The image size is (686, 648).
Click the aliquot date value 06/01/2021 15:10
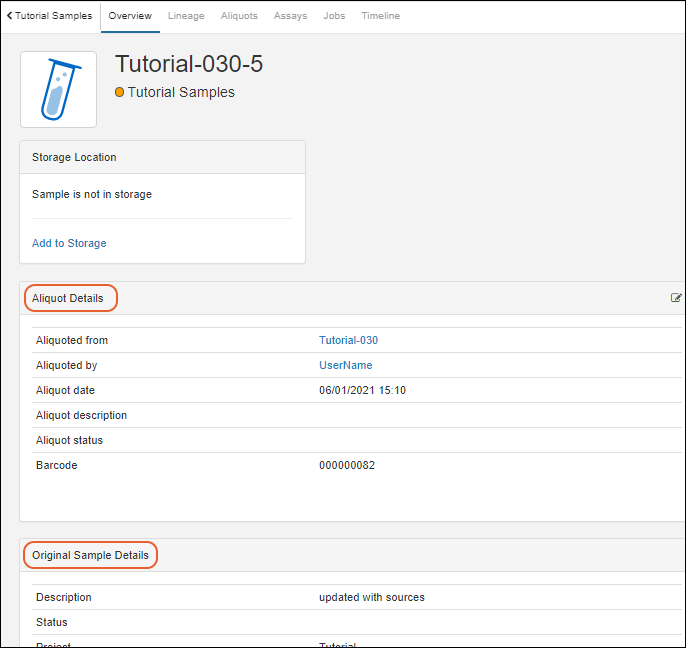[362, 390]
